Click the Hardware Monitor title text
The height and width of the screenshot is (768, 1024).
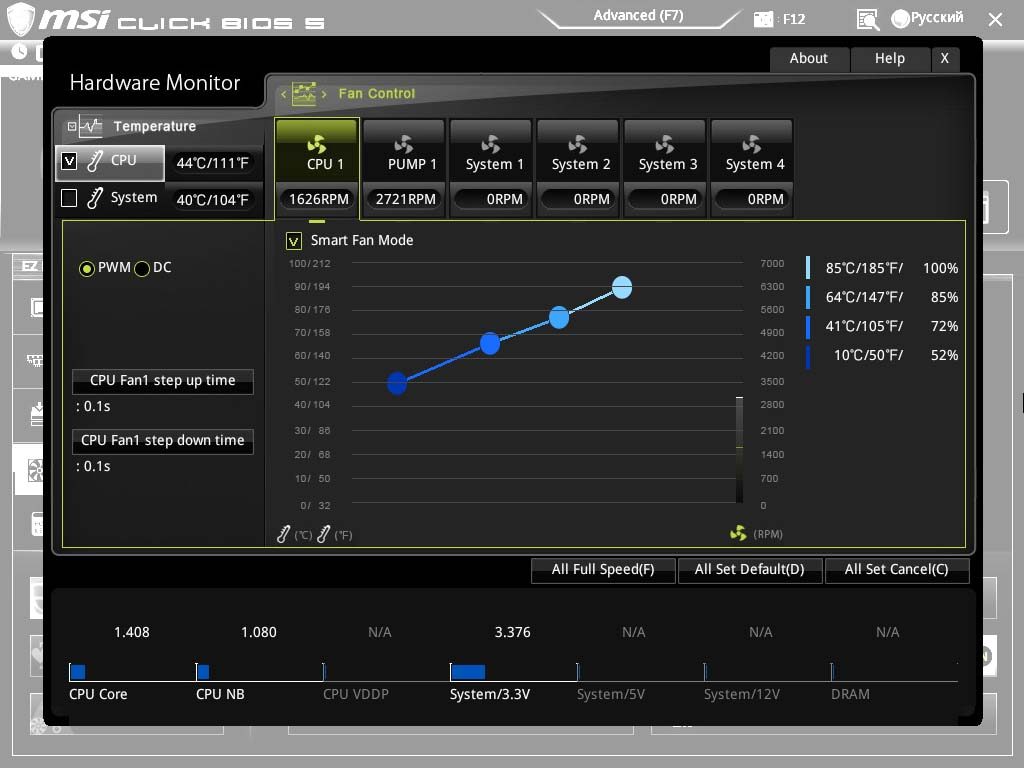[x=155, y=83]
